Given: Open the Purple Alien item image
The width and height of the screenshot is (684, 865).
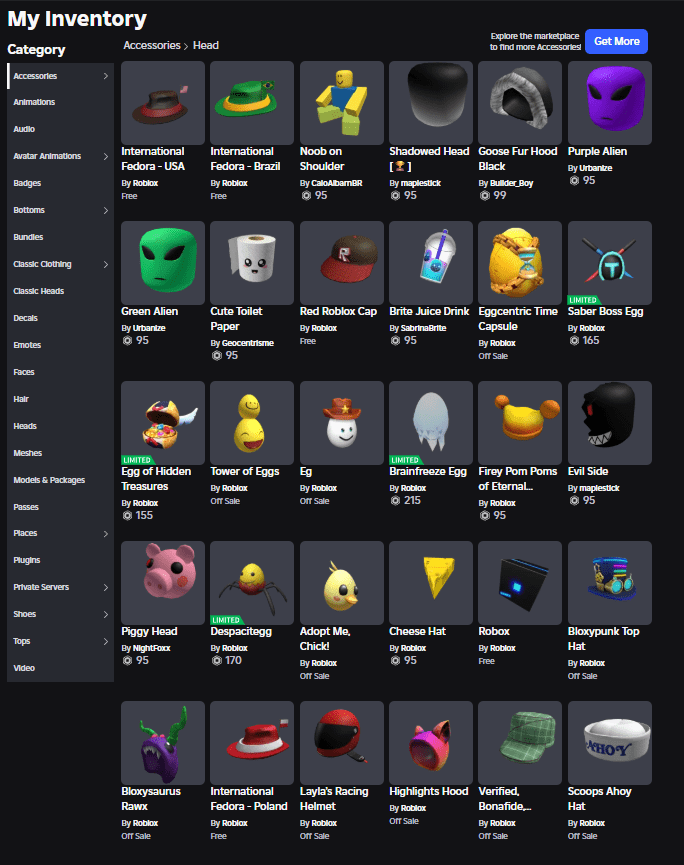Looking at the screenshot, I should coord(610,103).
